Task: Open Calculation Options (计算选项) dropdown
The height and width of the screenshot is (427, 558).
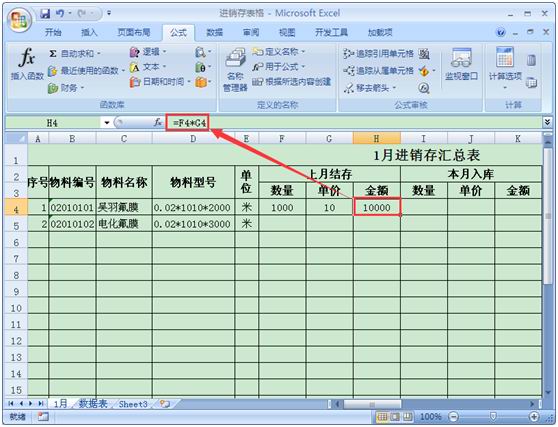Action: (505, 69)
